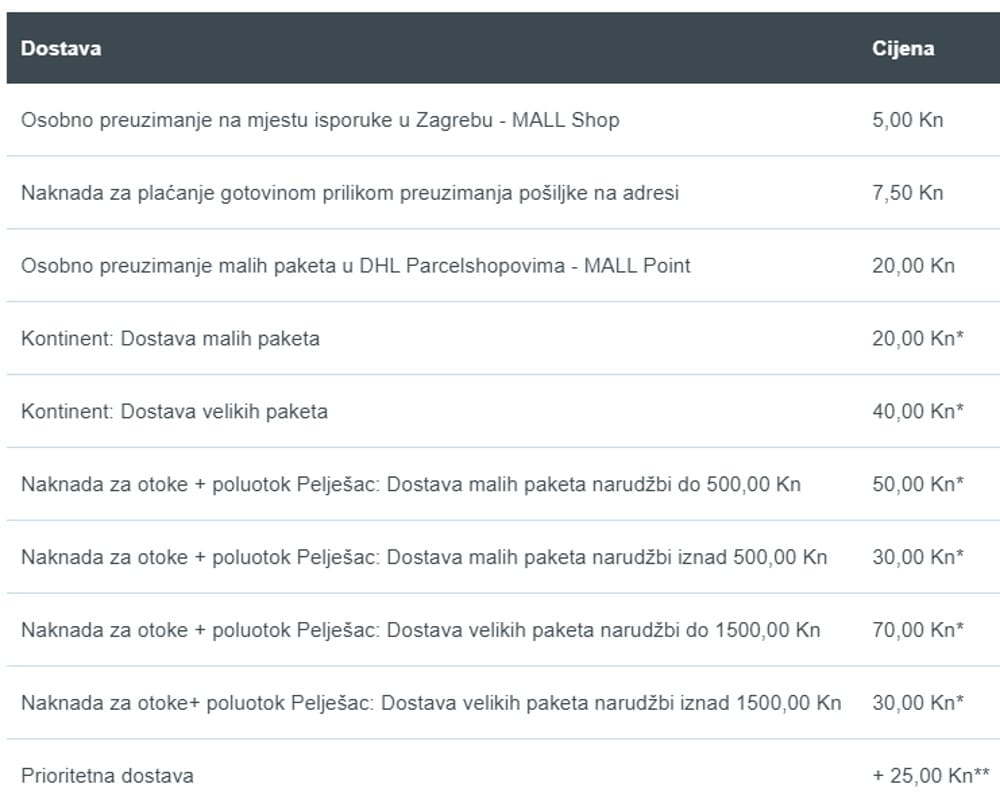Select the MALL Shop Zagreb pickup row text

point(320,120)
